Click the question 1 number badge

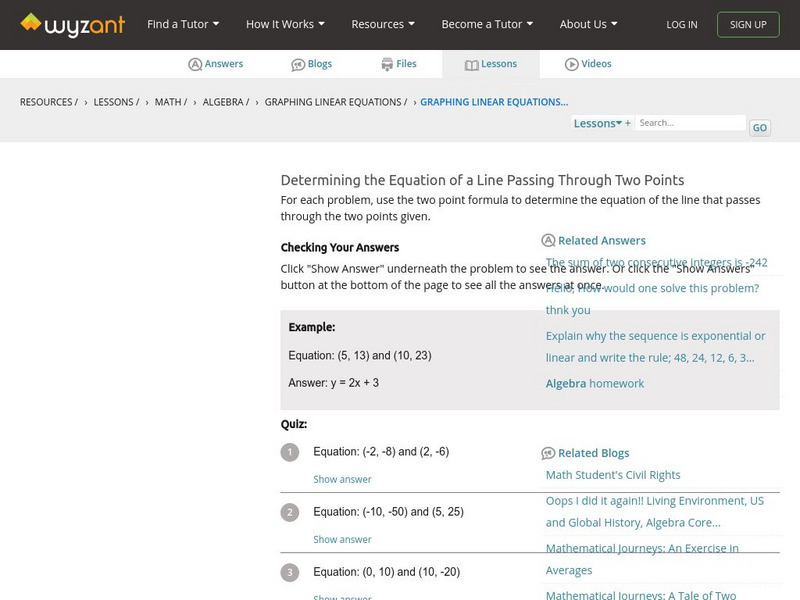290,452
